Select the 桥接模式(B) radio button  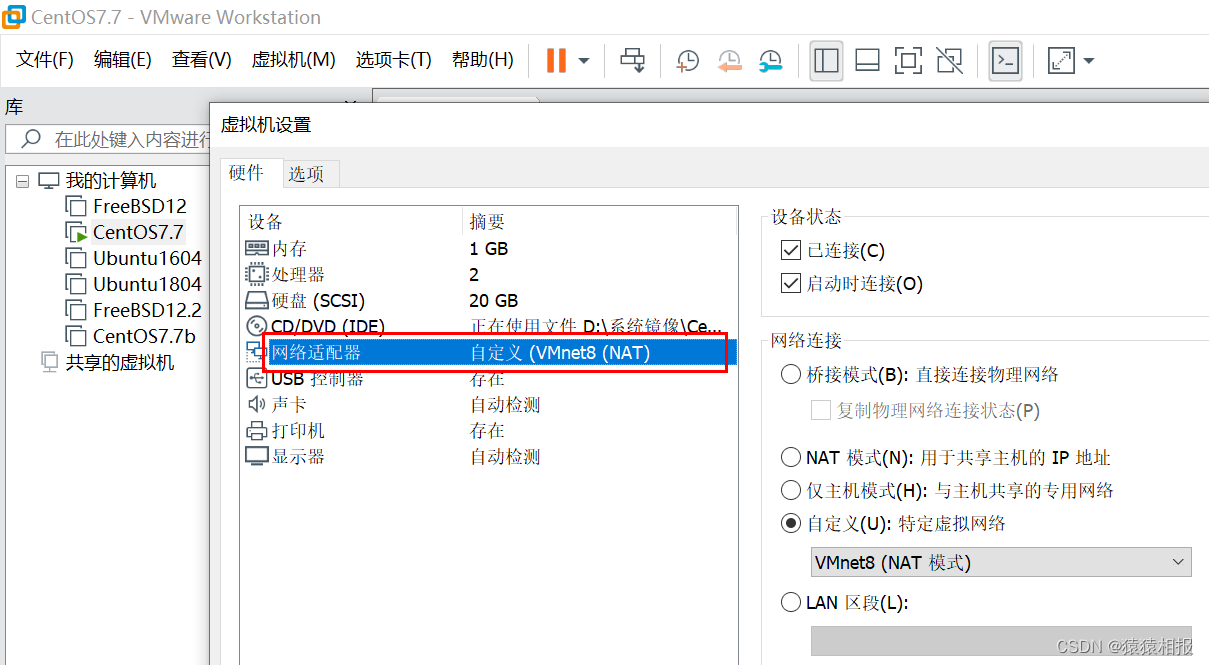tap(791, 375)
